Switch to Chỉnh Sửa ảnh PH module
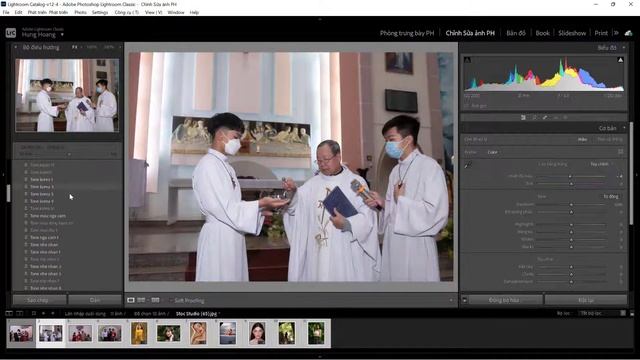640x360 pixels. coord(470,33)
